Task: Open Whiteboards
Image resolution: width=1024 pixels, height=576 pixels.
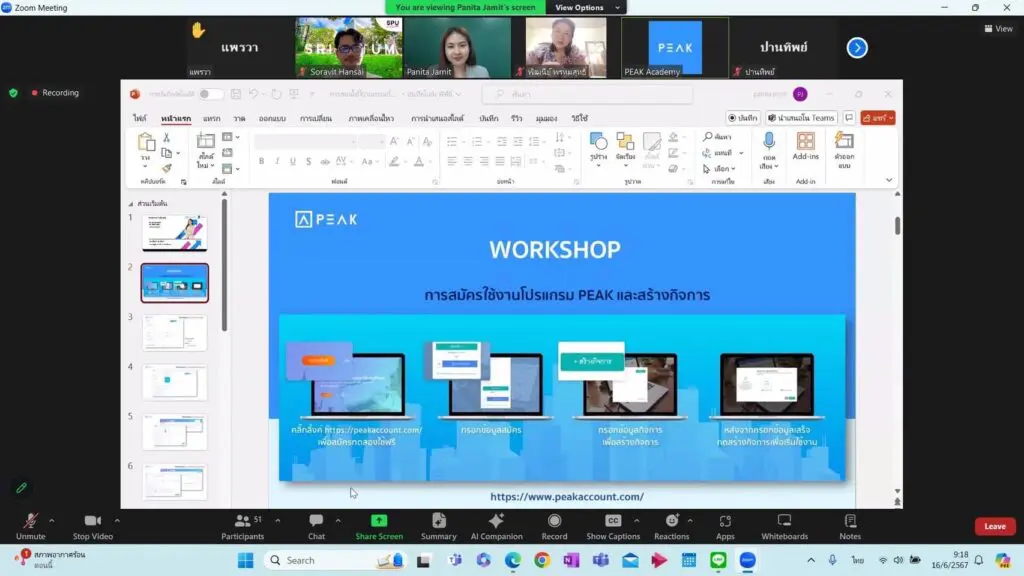Action: pos(784,526)
